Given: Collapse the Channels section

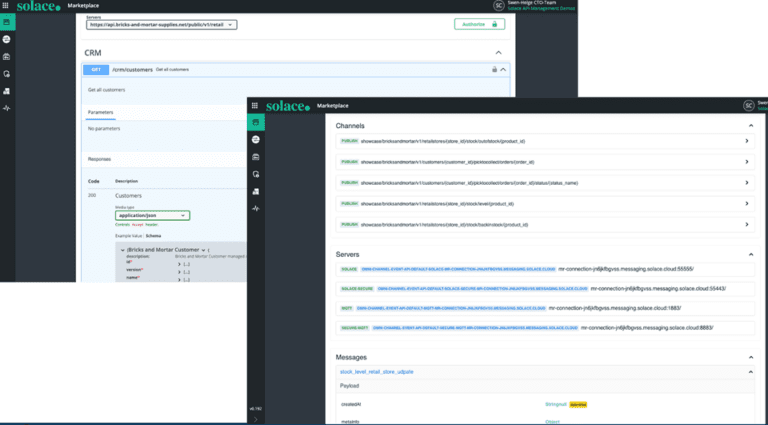Looking at the screenshot, I should (x=751, y=126).
